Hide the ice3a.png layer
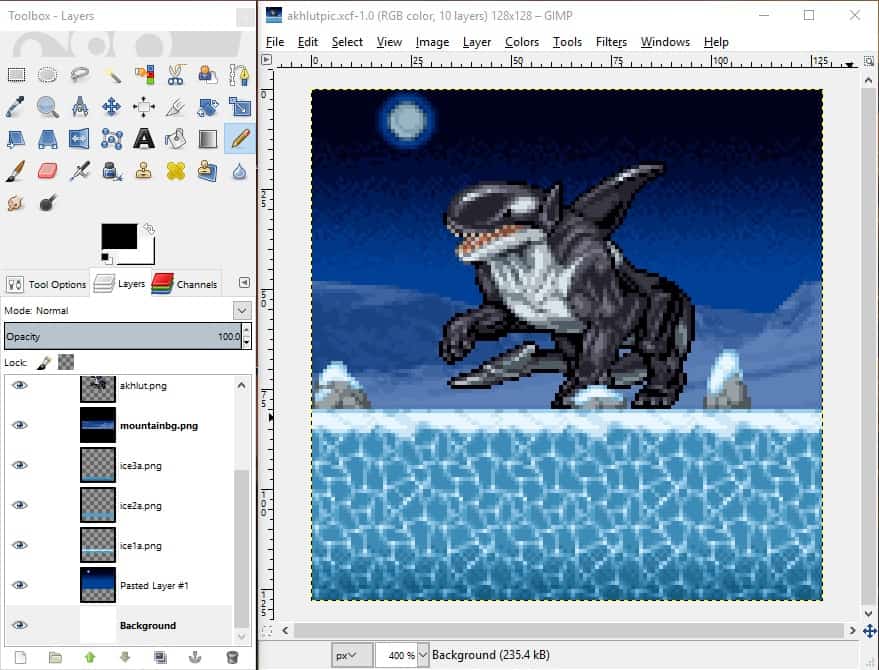879x670 pixels. pyautogui.click(x=20, y=465)
